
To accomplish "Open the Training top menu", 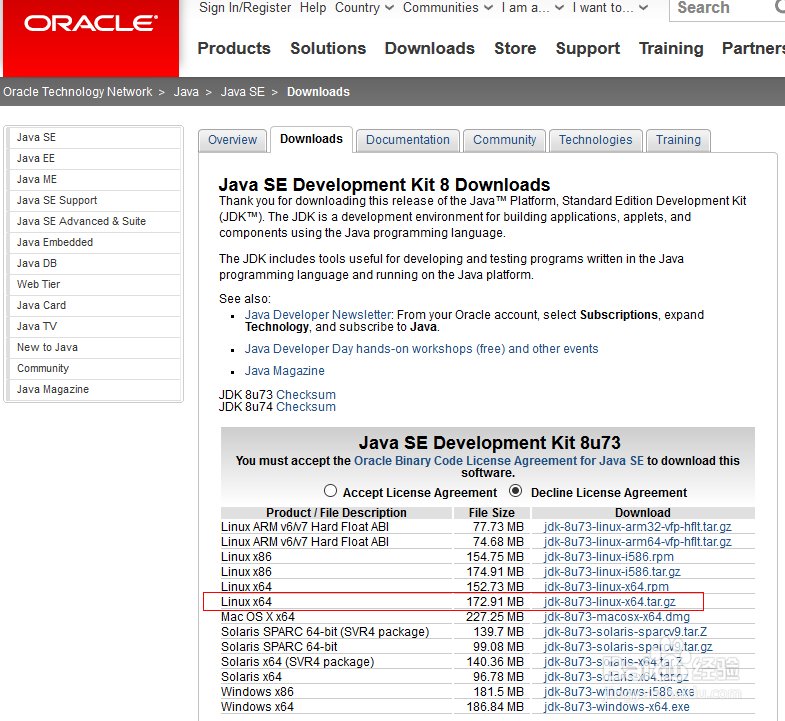I will pos(671,48).
